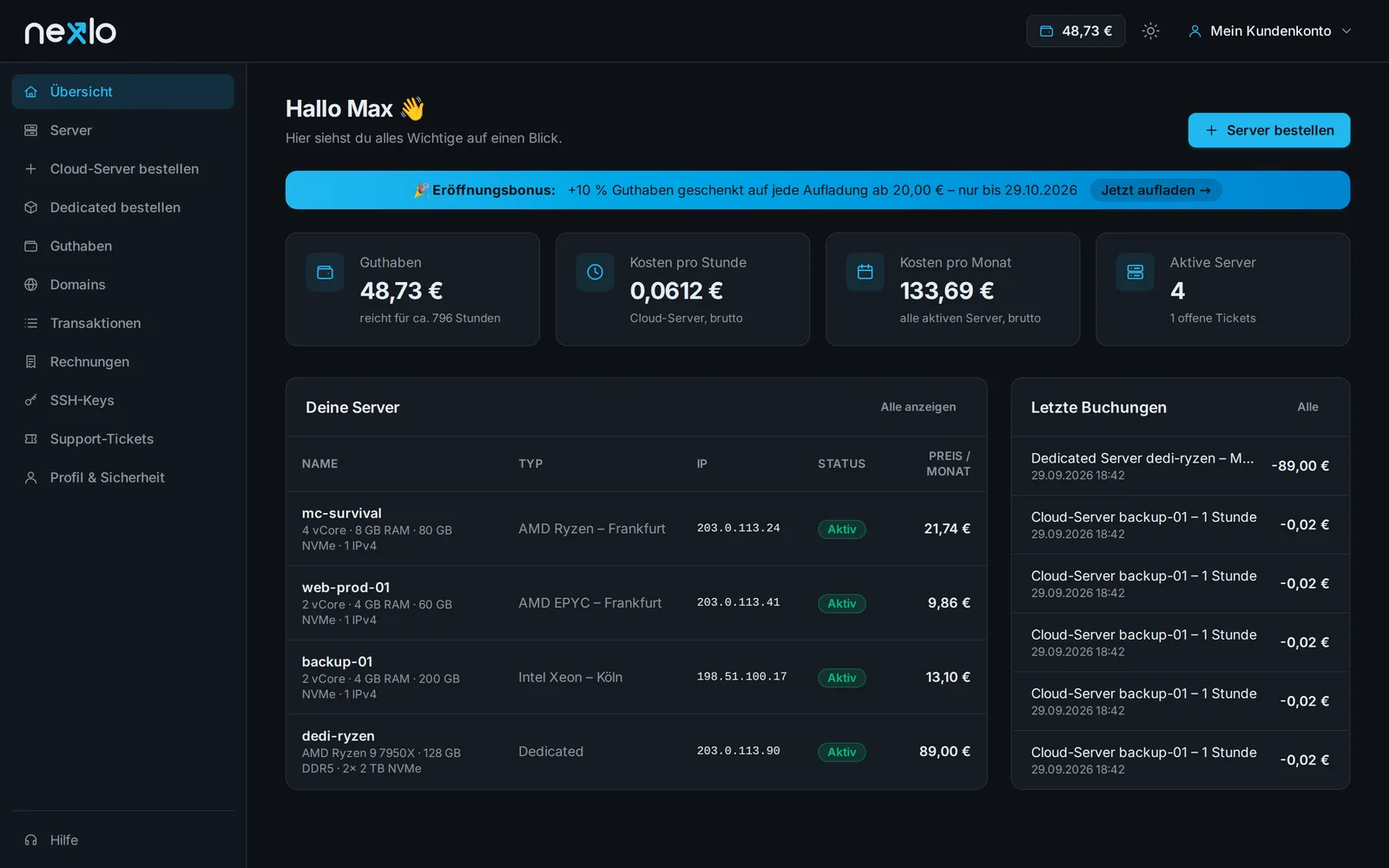Click the server icon on Aktive Server card
The image size is (1389, 868).
[x=1135, y=273]
